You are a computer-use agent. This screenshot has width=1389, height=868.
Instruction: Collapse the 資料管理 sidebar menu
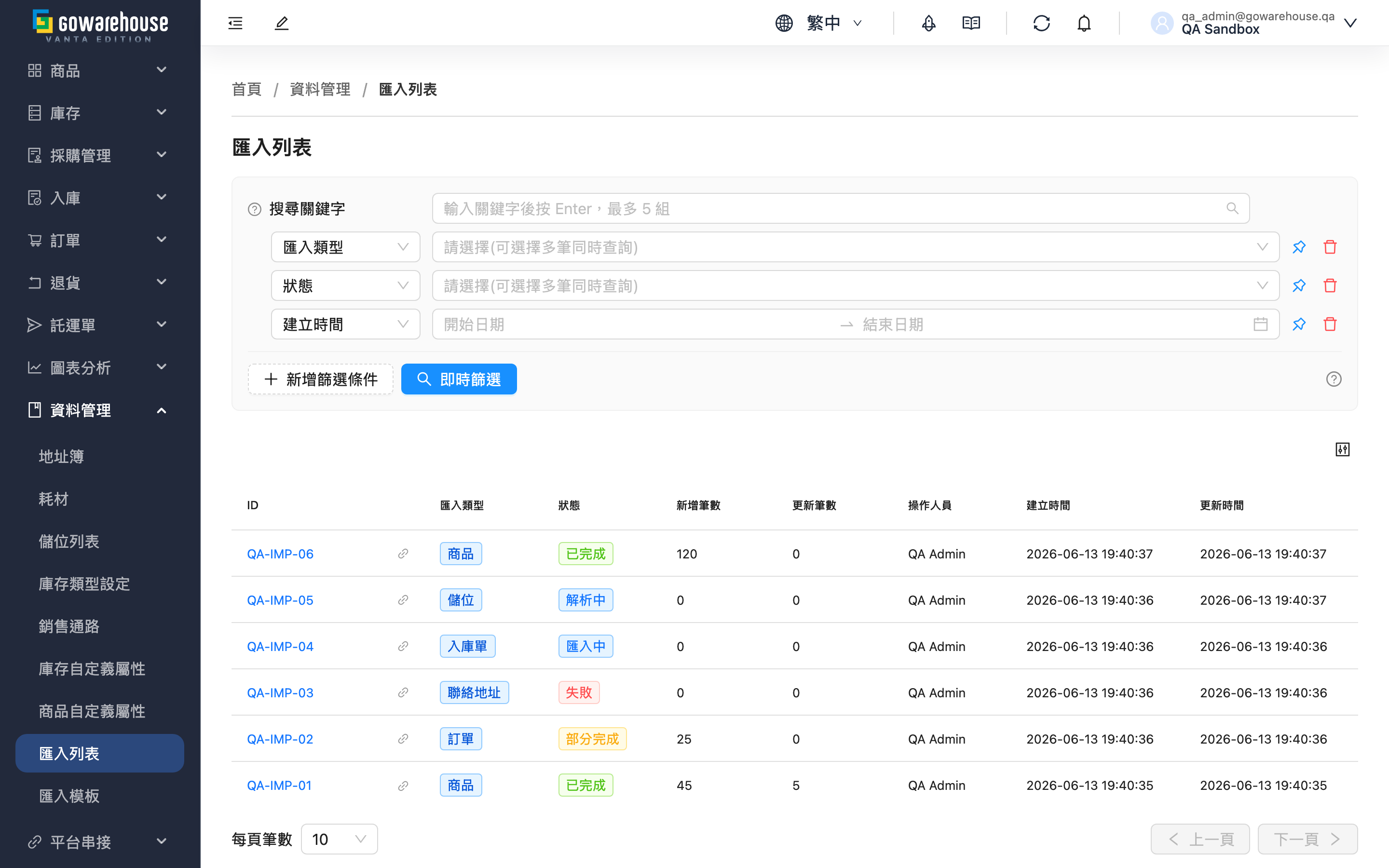pos(100,410)
